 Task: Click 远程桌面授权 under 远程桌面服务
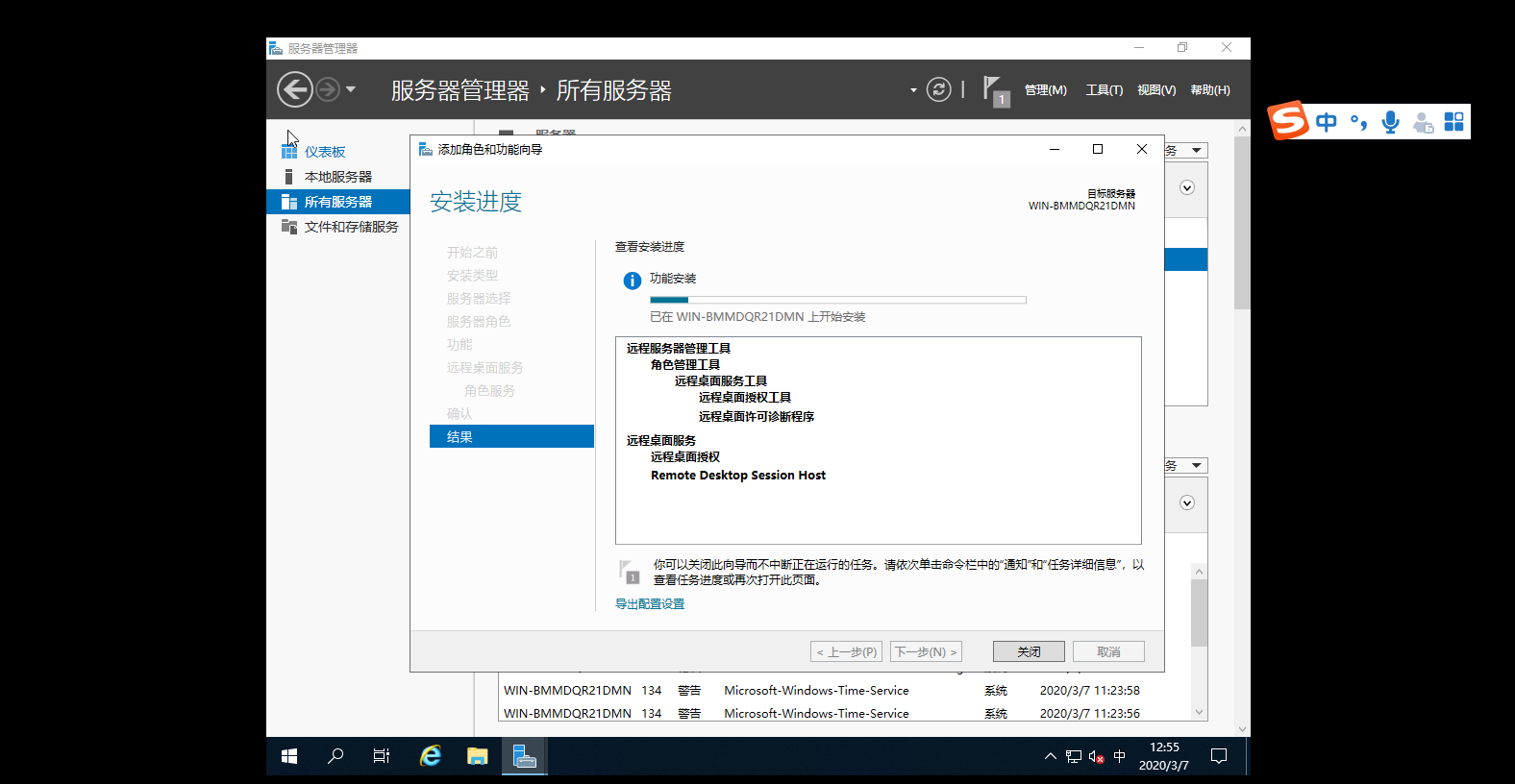(685, 457)
